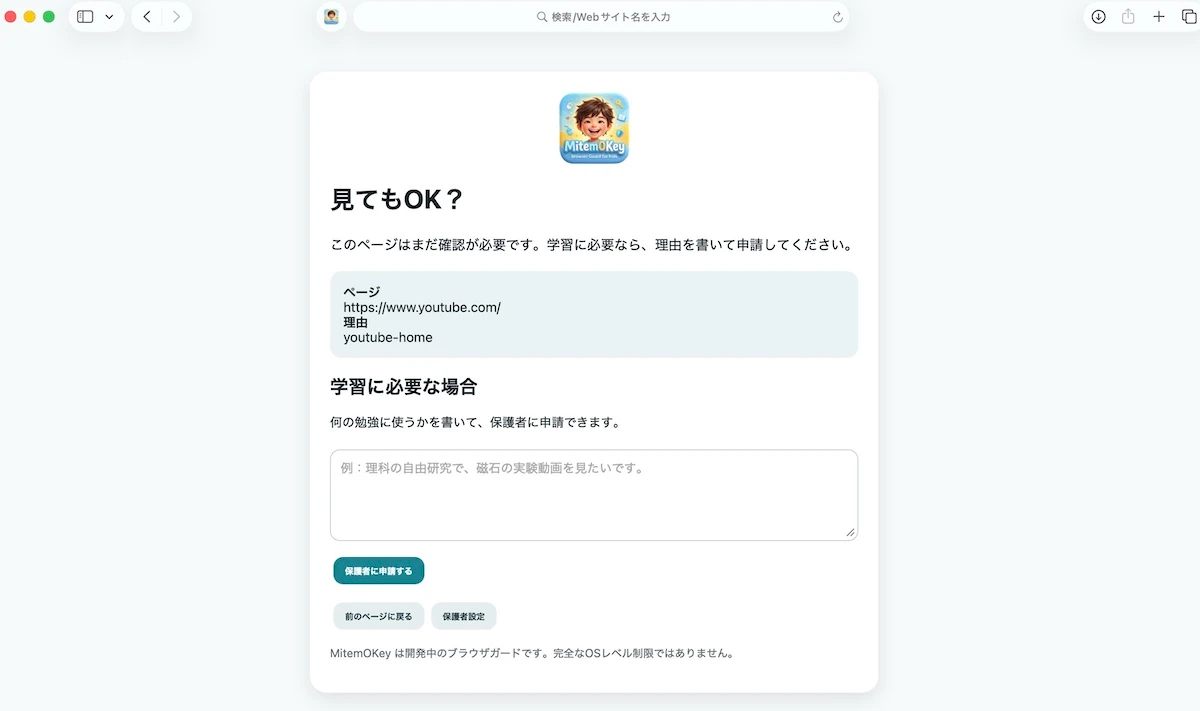Show downloads with the down-arrow circle icon
The image size is (1200, 711).
click(x=1098, y=17)
